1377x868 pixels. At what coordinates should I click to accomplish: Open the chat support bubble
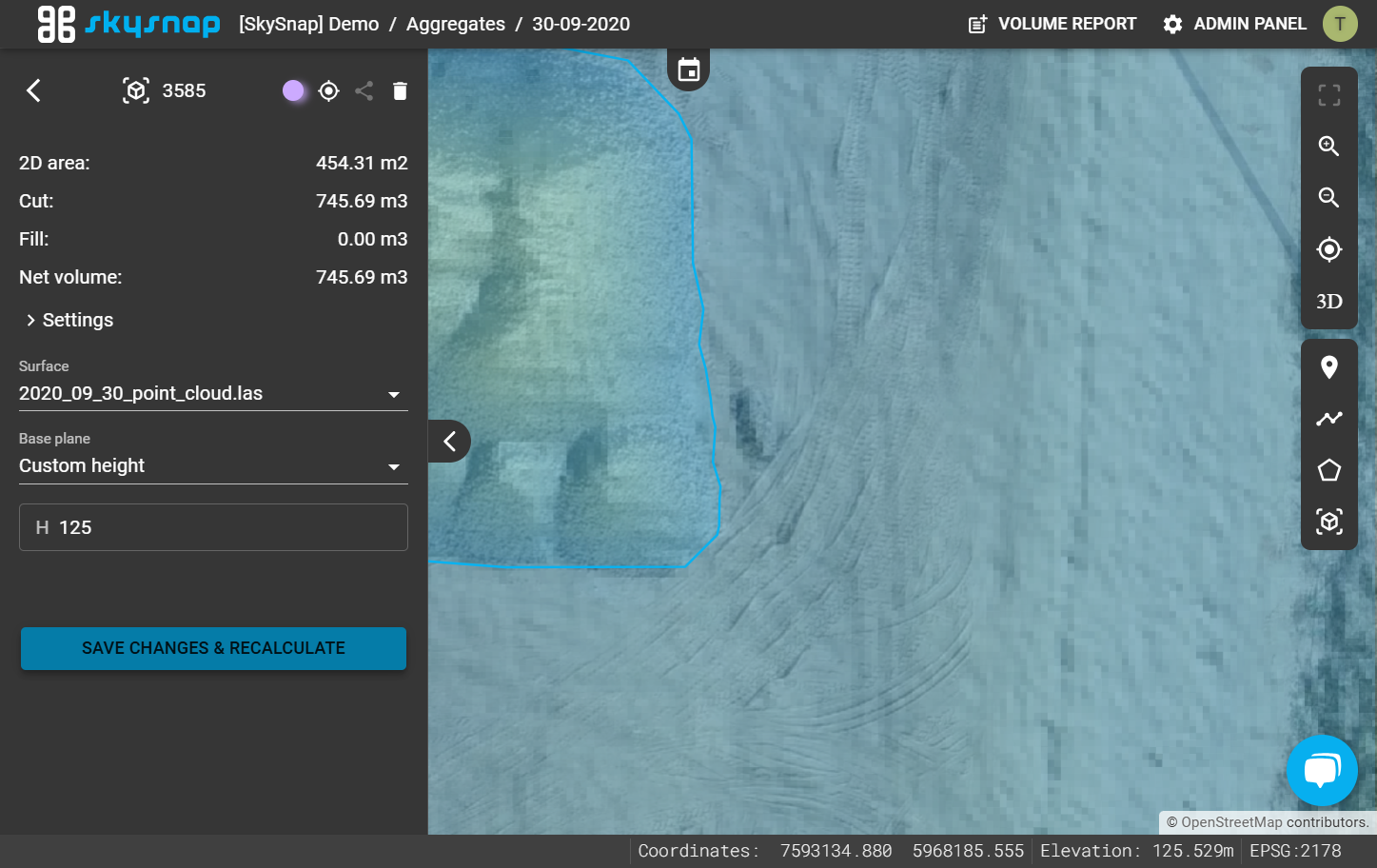pyautogui.click(x=1322, y=770)
